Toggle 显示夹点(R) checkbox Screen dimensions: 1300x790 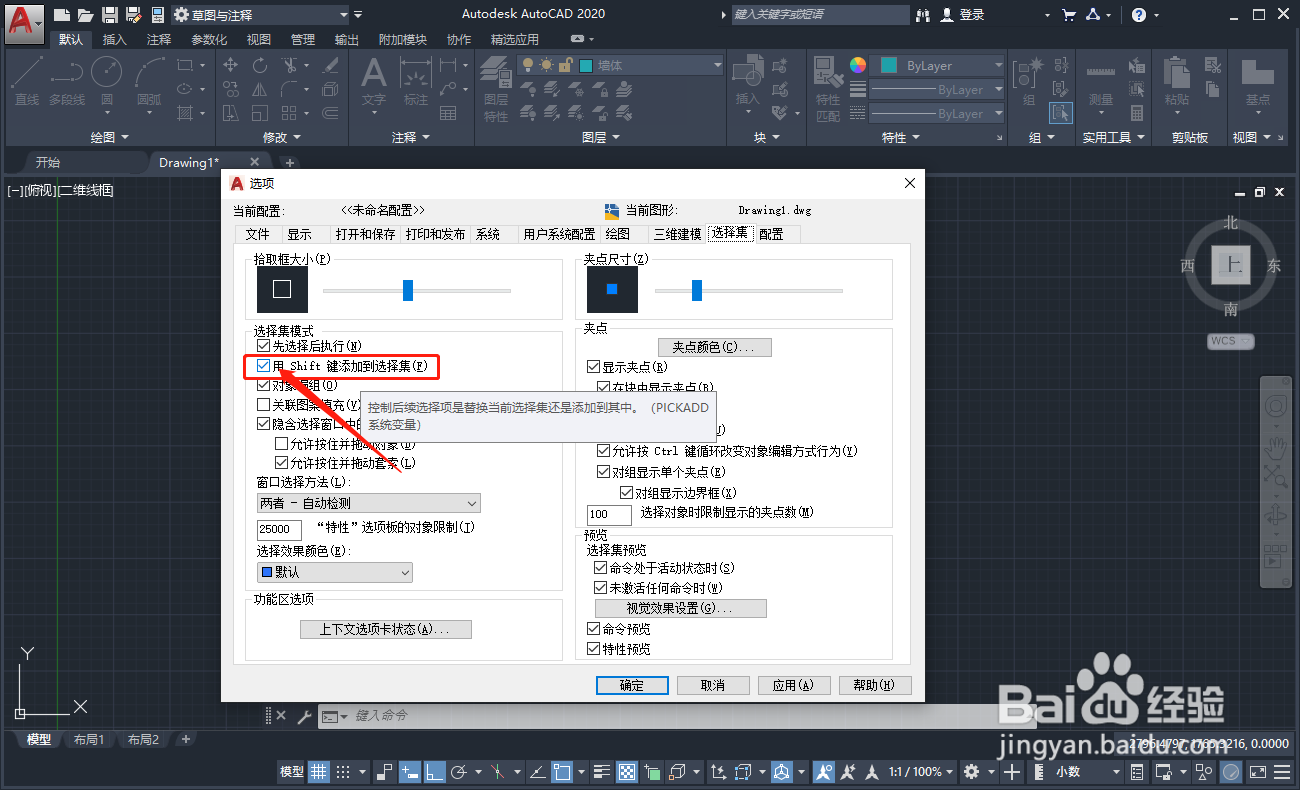594,367
